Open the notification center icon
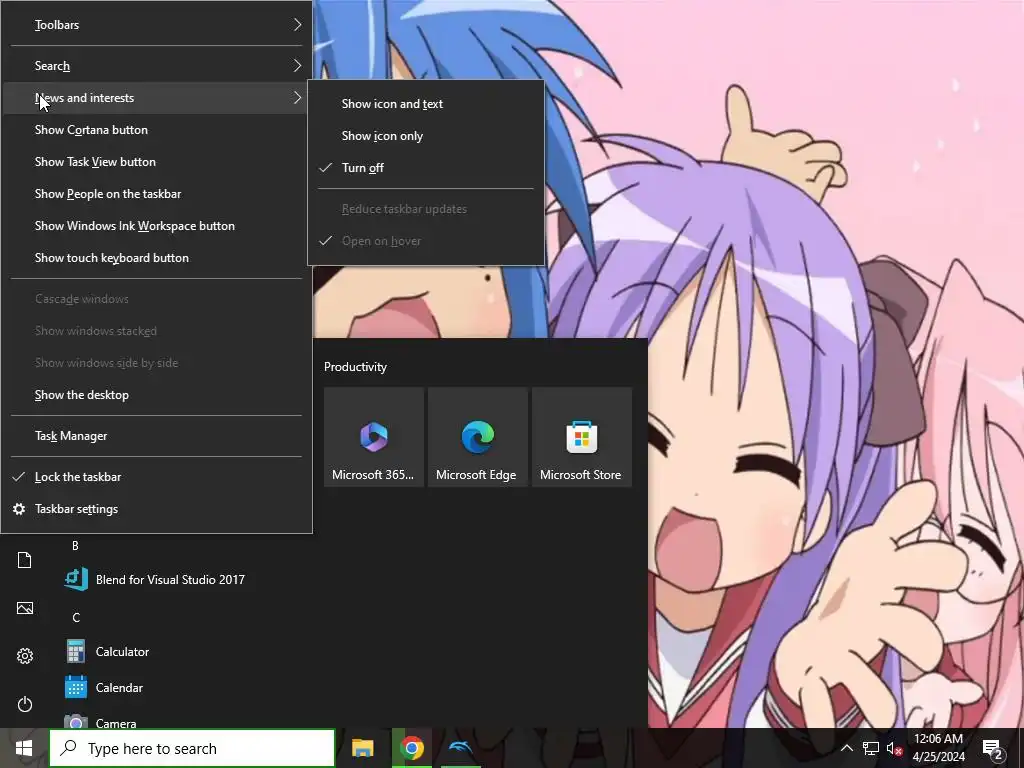This screenshot has width=1024, height=768. click(x=993, y=748)
